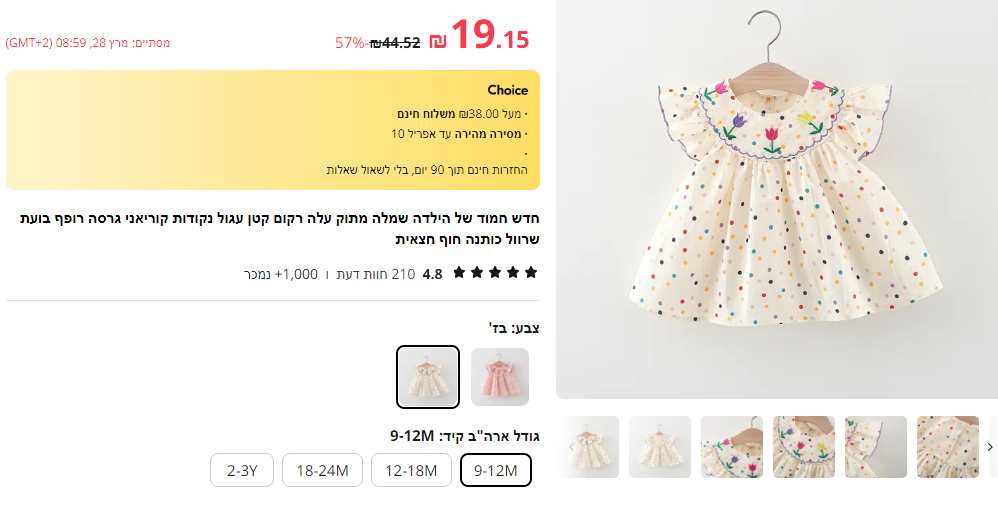Viewport: 998px width, 516px height.
Task: Click the main dress product image
Action: point(776,200)
